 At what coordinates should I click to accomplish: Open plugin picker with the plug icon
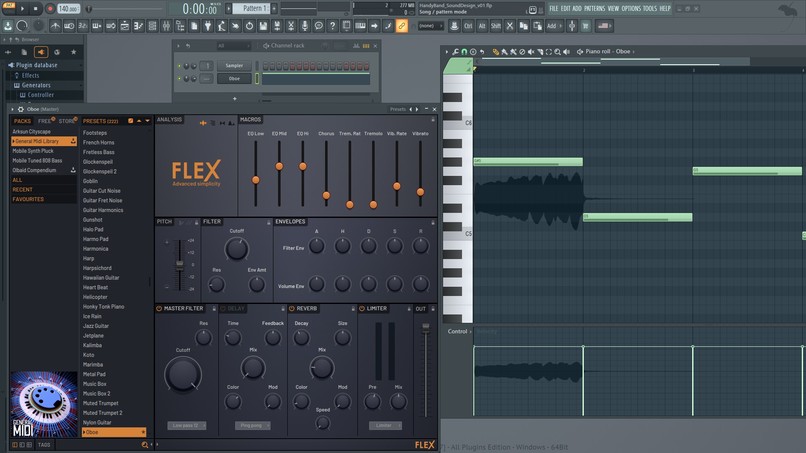pos(208,26)
